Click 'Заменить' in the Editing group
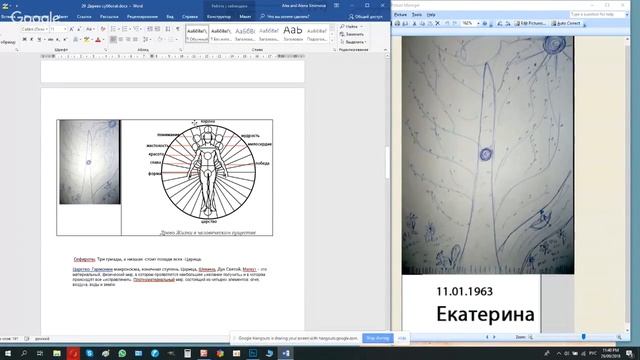 352,34
